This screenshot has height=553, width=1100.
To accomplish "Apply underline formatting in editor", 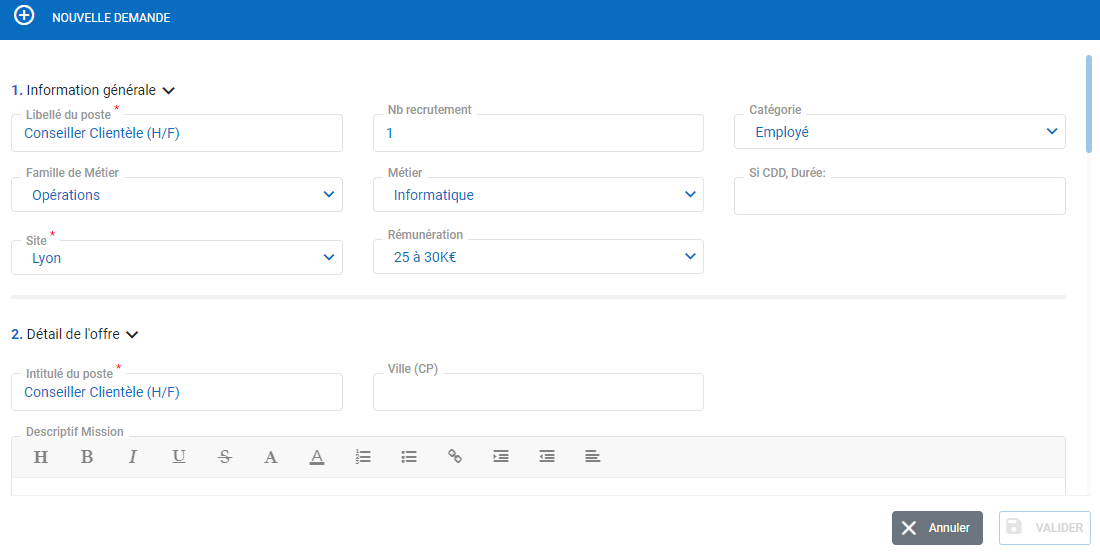I will [179, 457].
